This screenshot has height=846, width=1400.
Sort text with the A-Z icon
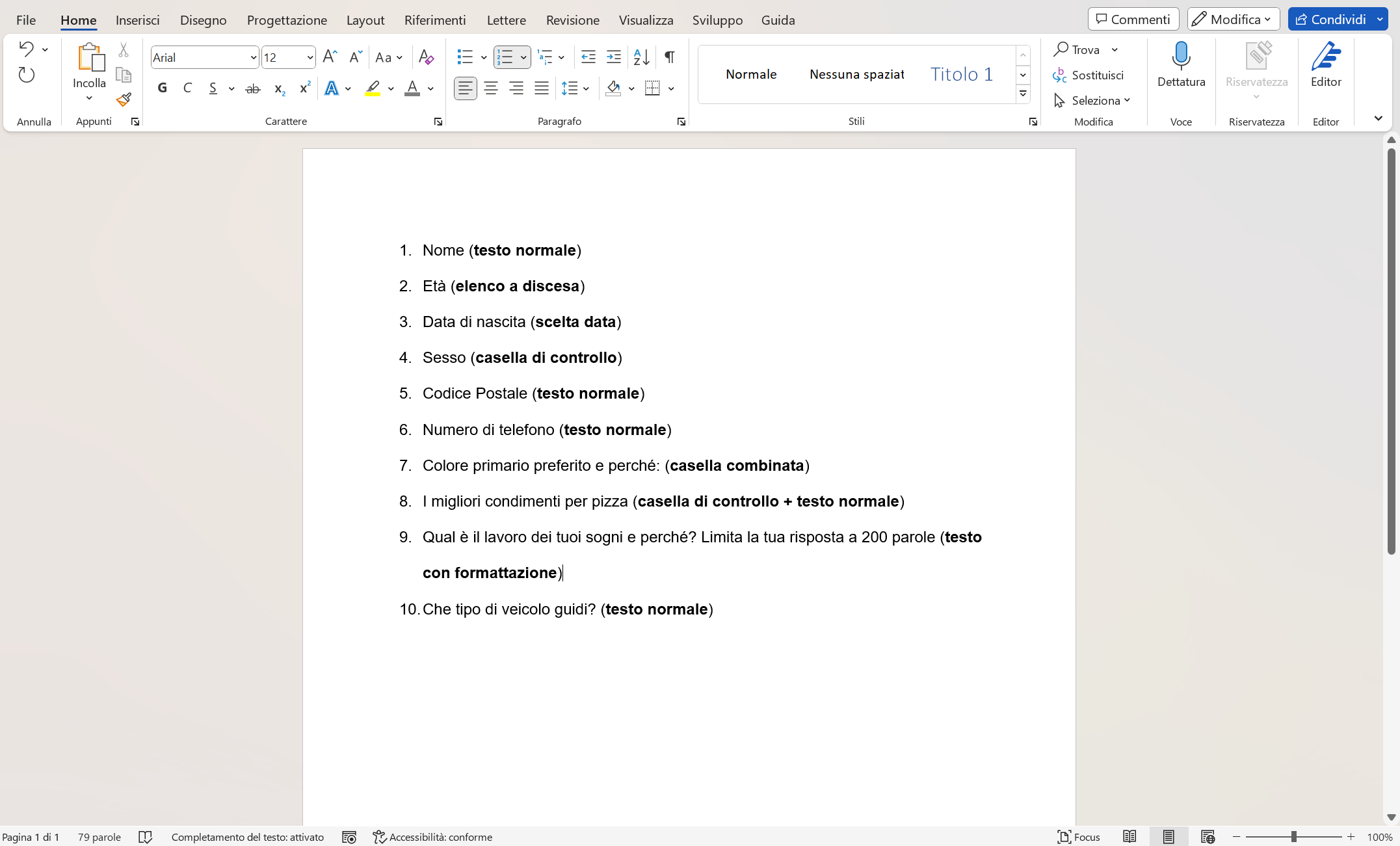(641, 57)
